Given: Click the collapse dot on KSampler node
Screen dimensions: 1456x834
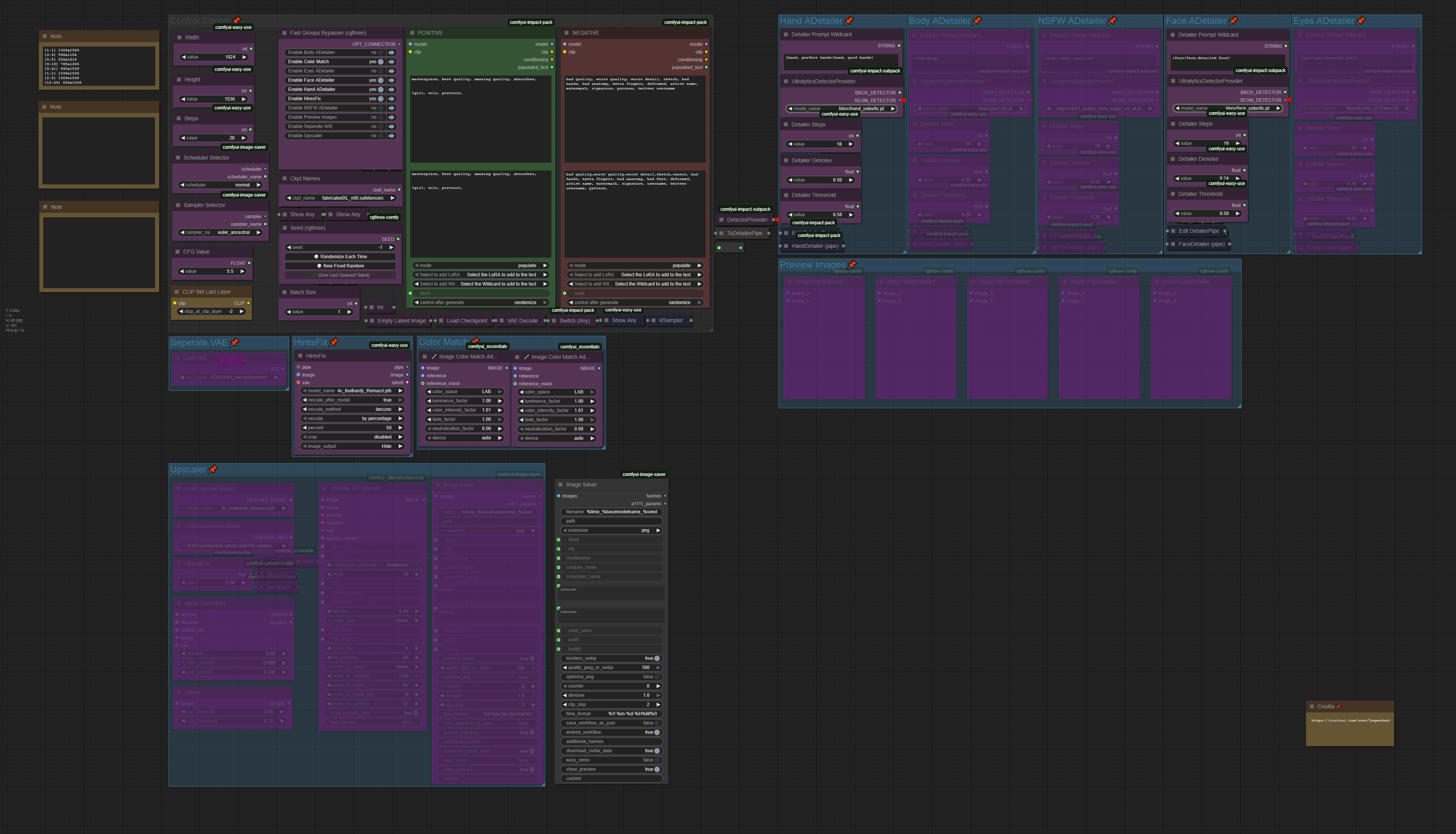Looking at the screenshot, I should click(x=653, y=321).
